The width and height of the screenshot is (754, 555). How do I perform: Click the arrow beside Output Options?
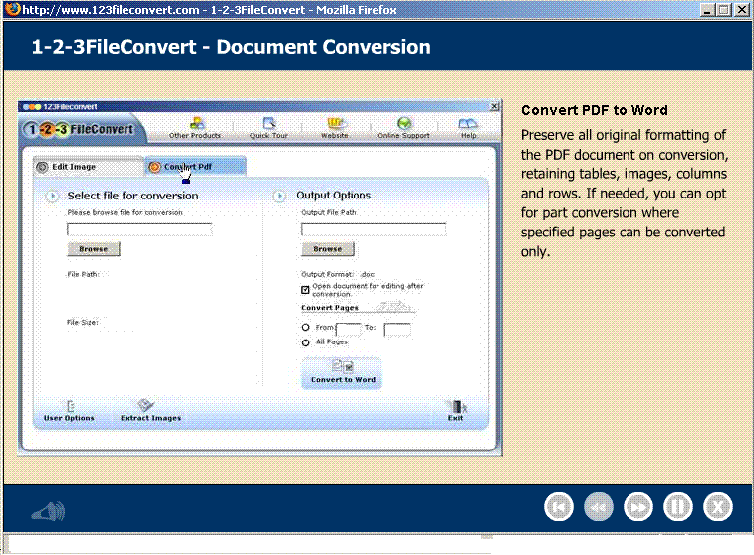tap(279, 196)
